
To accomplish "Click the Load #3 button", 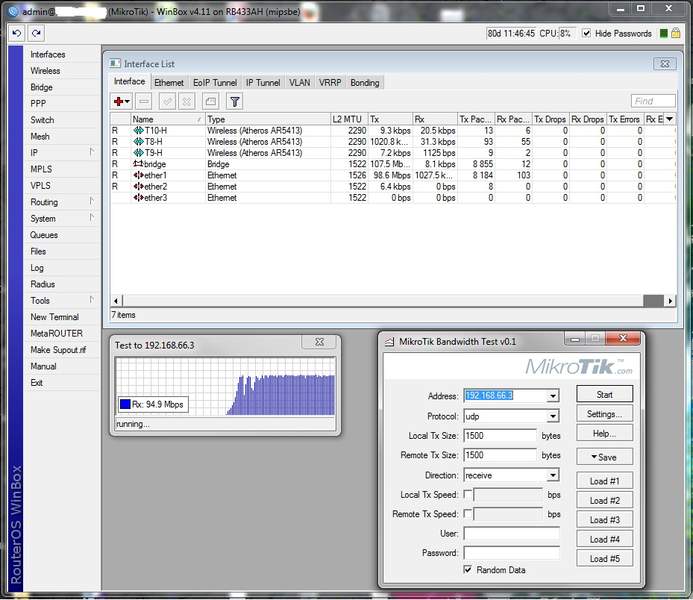I will (604, 520).
